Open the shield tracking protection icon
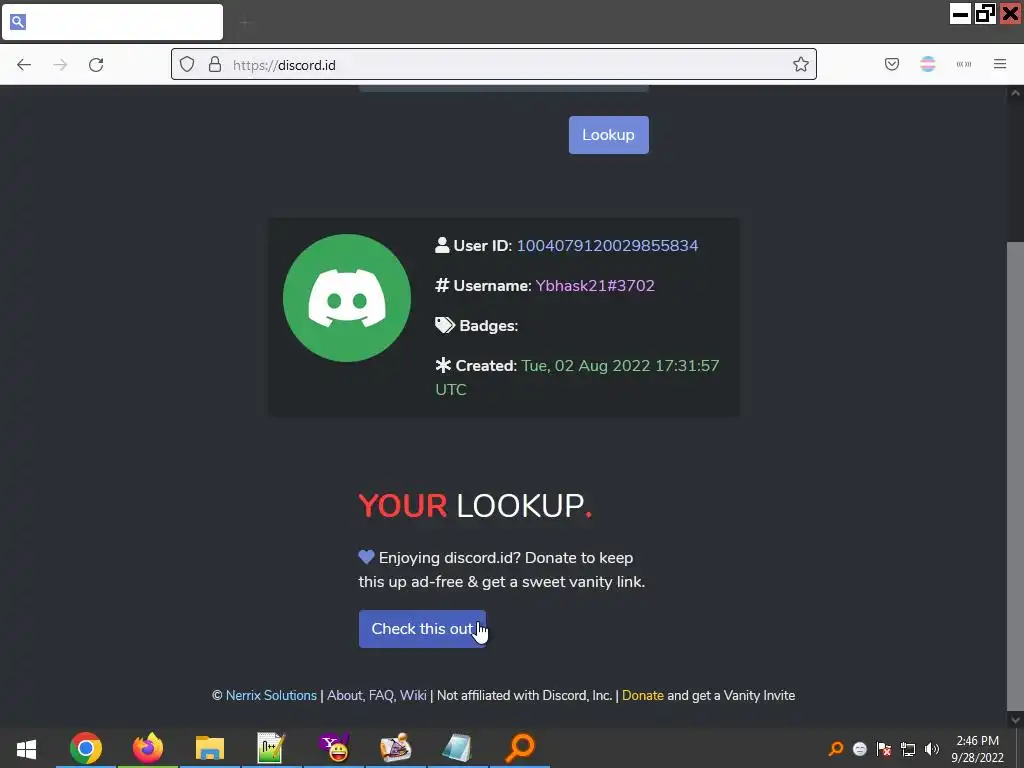 [x=187, y=64]
